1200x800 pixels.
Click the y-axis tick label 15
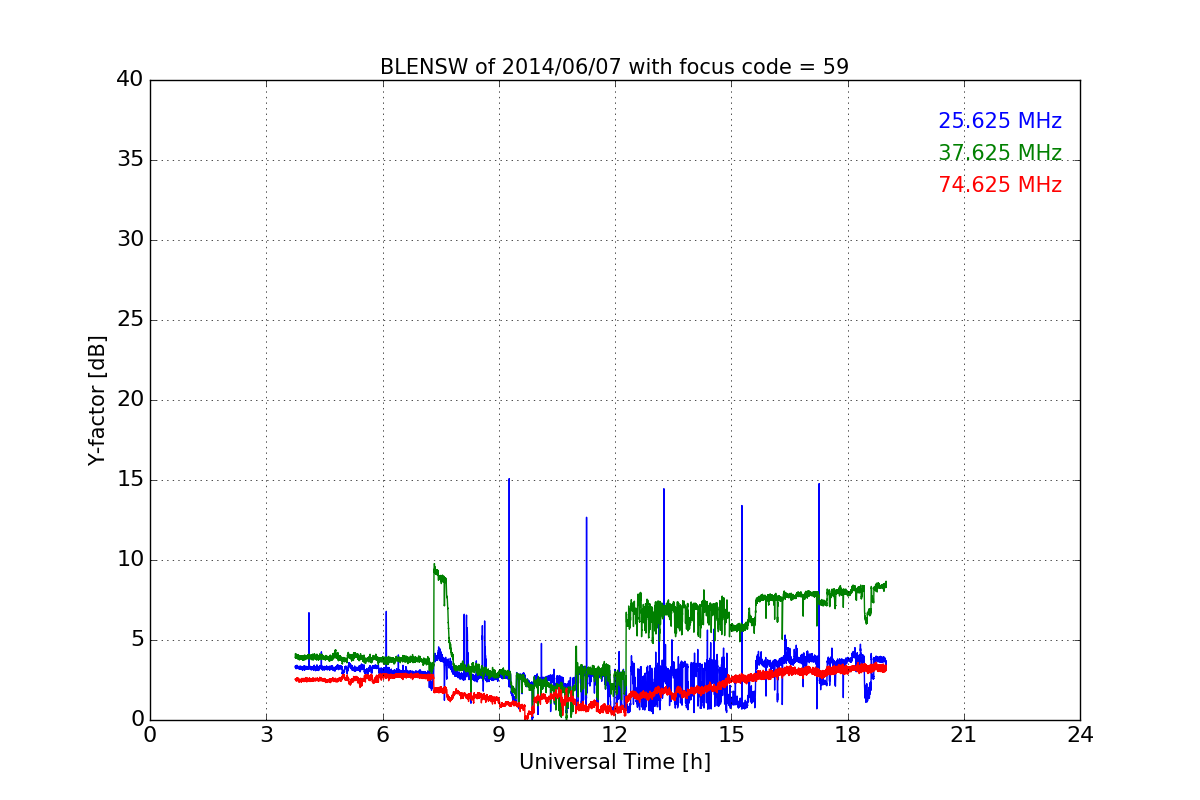(130, 480)
